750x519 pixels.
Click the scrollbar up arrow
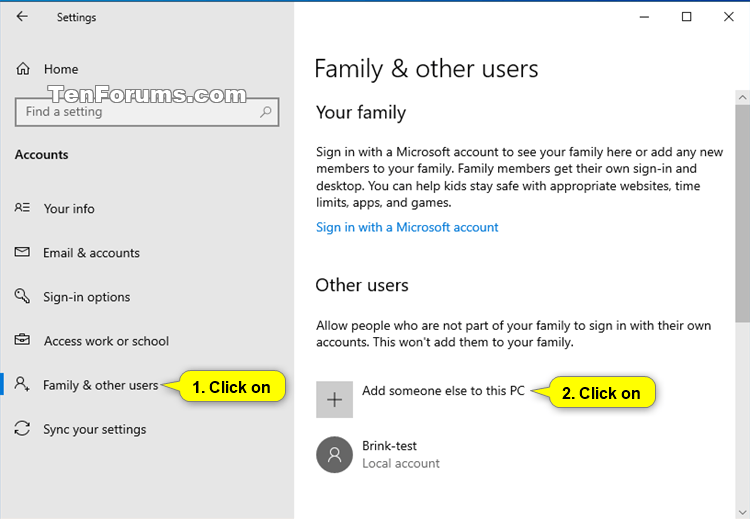coord(742,97)
